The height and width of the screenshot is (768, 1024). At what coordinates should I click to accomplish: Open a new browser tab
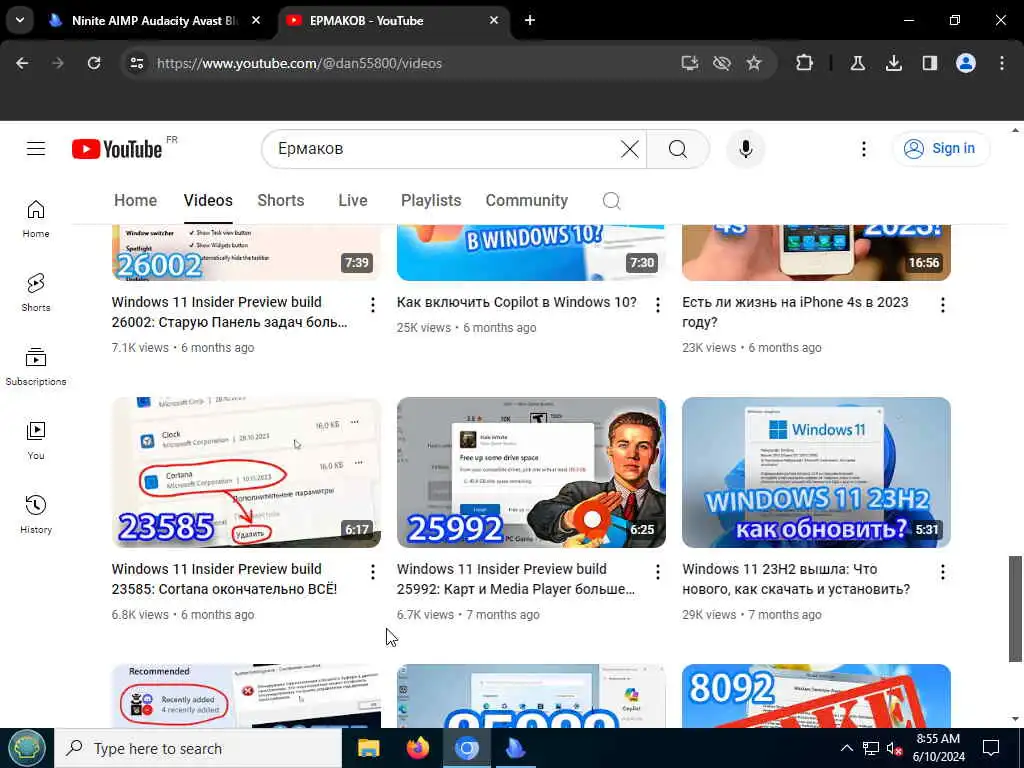click(530, 20)
